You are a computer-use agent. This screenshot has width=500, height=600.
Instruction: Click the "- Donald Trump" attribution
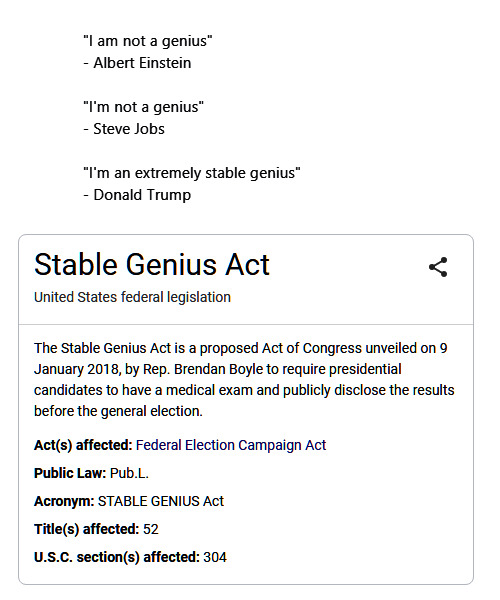click(137, 195)
